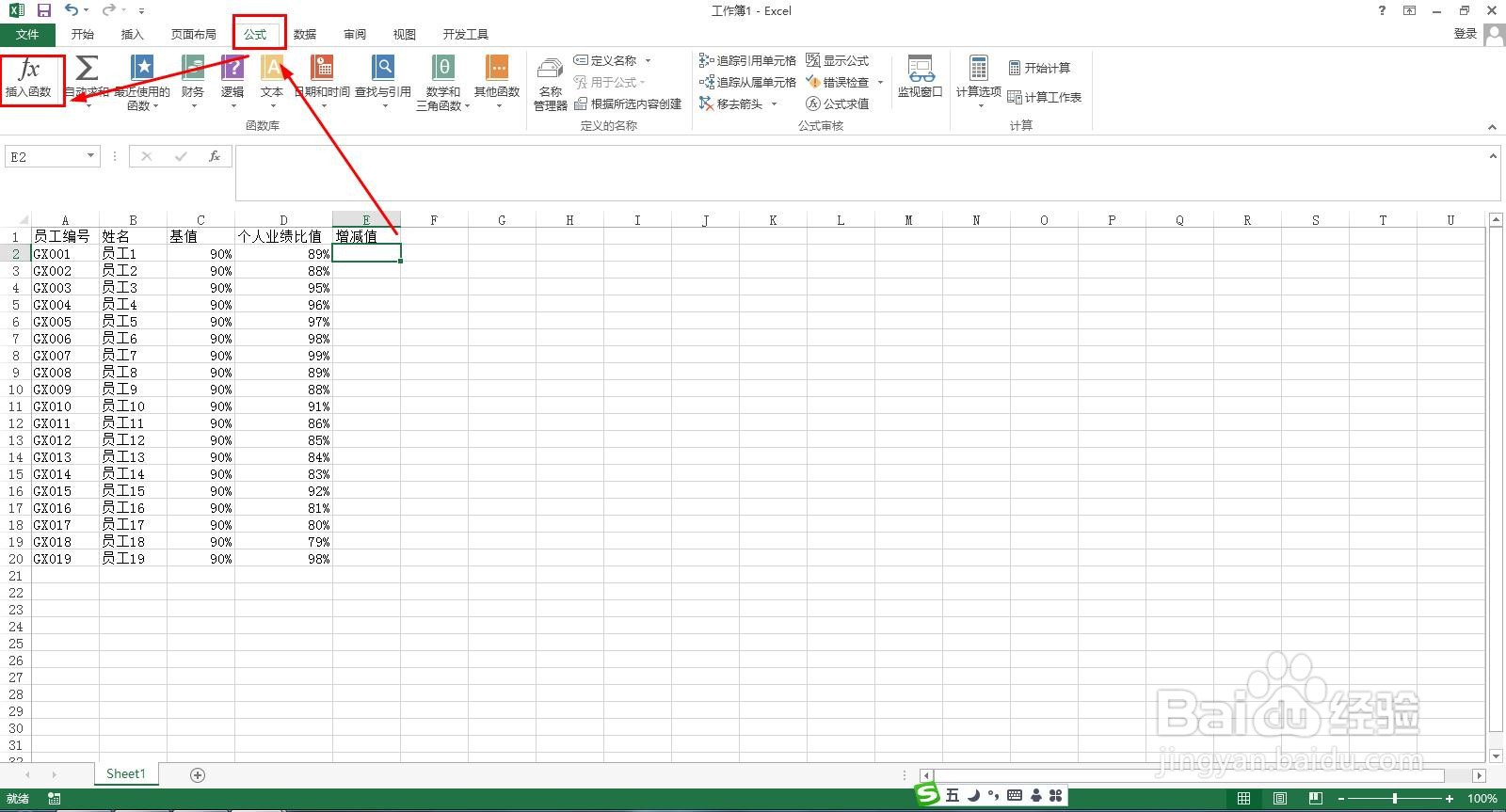Toggle Show Formulas (显示公式)
The image size is (1506, 812).
pyautogui.click(x=838, y=60)
